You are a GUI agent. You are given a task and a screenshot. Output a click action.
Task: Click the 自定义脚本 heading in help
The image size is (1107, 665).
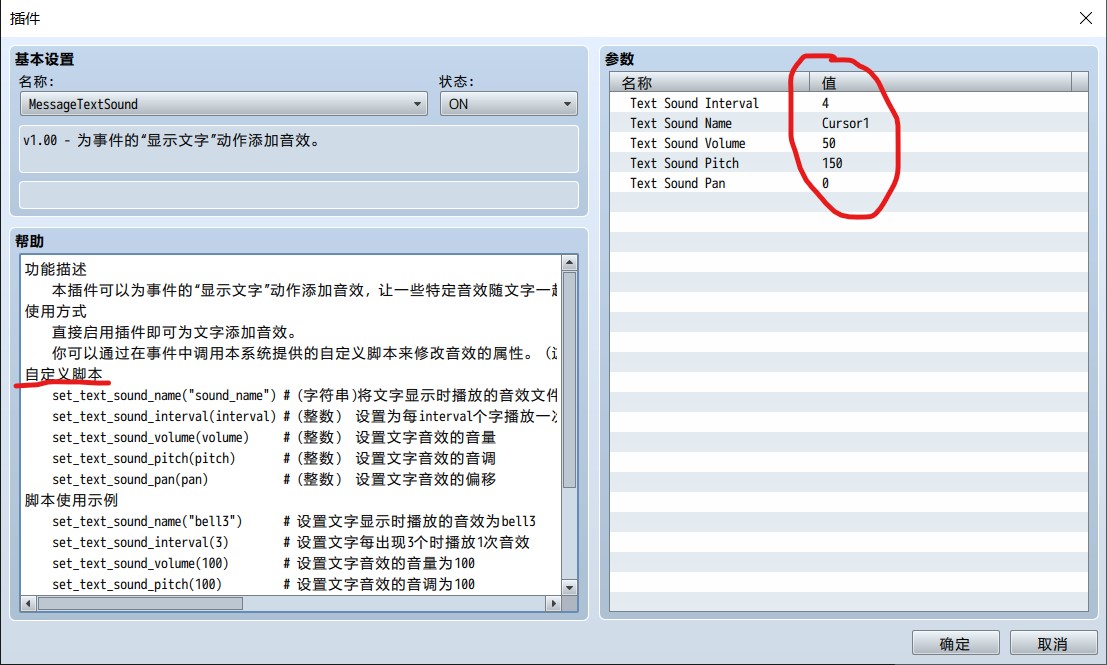point(64,374)
